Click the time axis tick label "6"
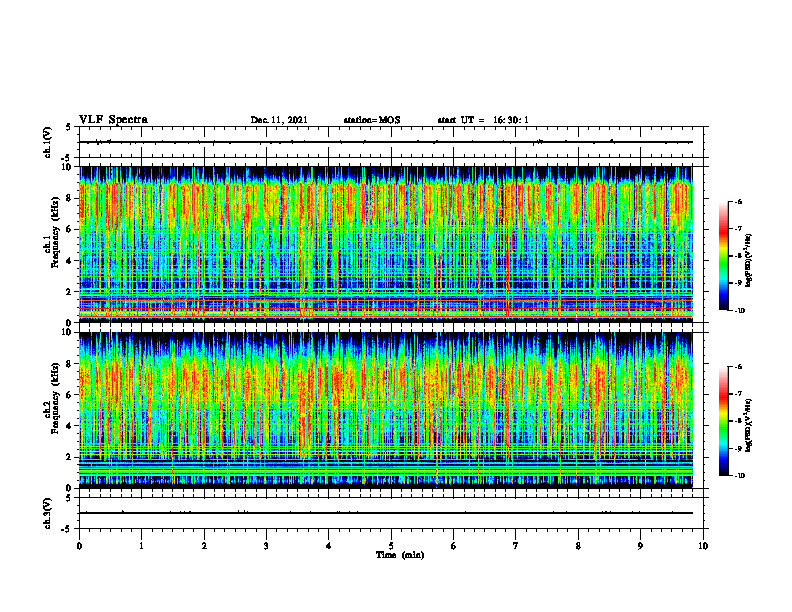The height and width of the screenshot is (612, 792). (x=454, y=546)
